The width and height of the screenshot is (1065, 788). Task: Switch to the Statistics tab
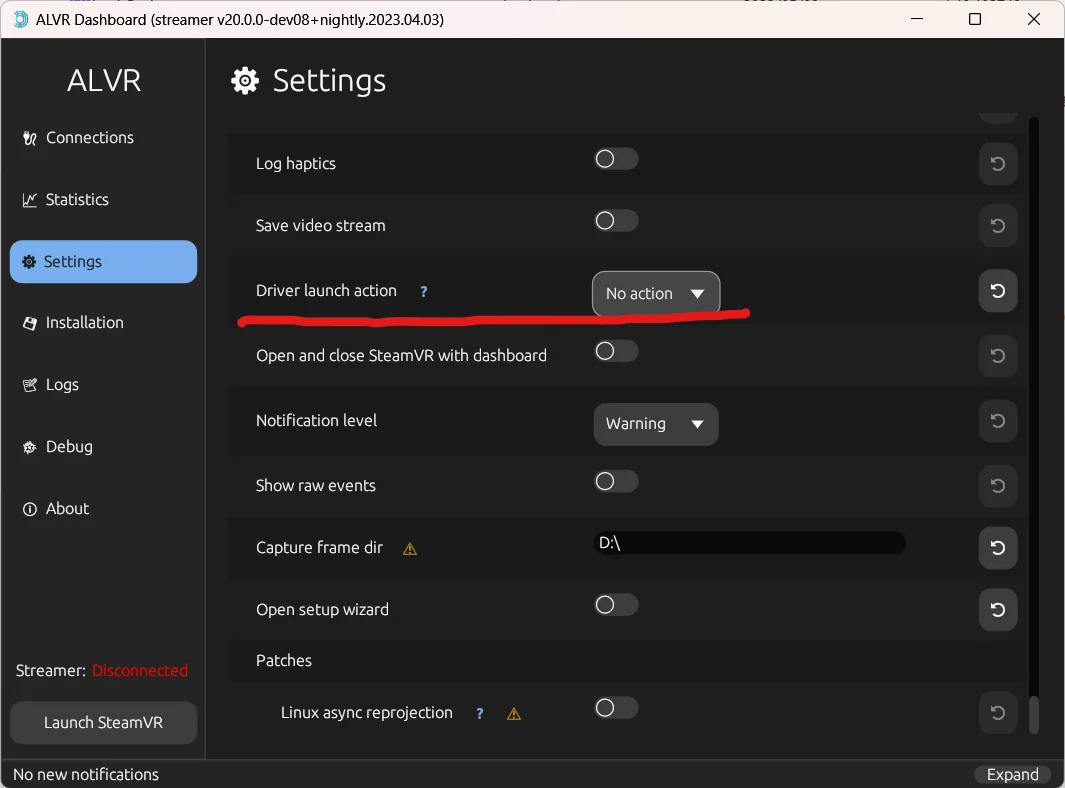pos(77,200)
